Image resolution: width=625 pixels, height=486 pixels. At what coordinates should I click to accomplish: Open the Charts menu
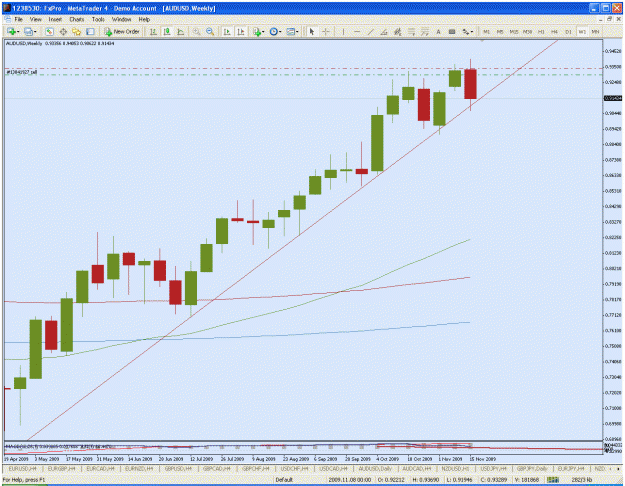(x=77, y=19)
